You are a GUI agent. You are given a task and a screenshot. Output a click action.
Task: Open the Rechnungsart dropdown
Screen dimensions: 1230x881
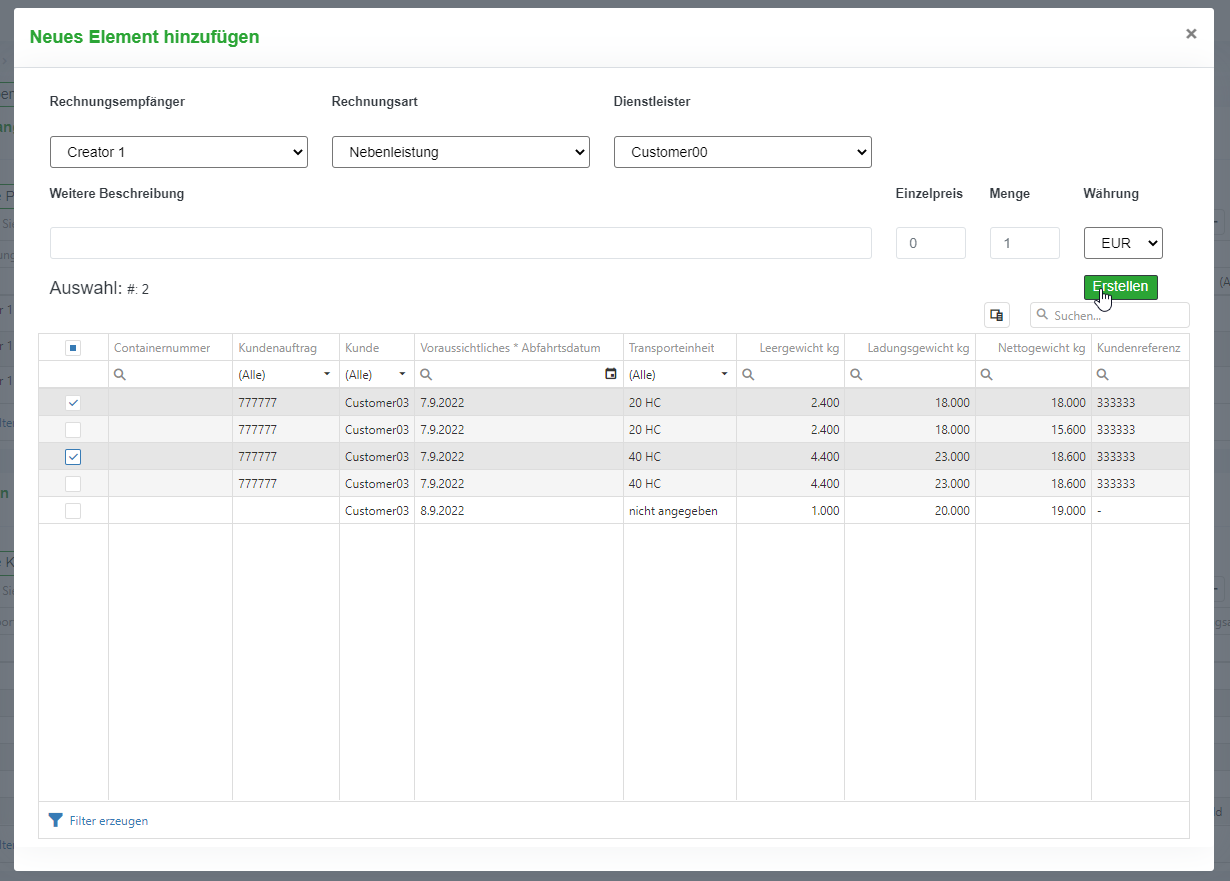(461, 152)
